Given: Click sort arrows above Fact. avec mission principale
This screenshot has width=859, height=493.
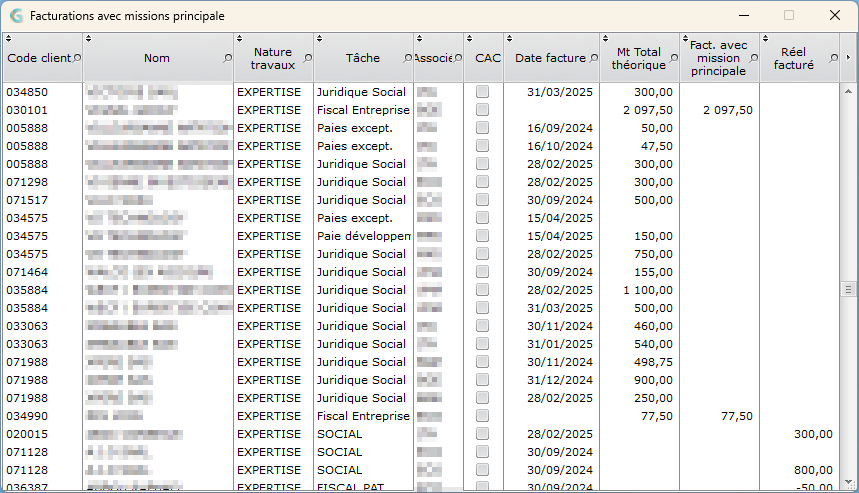Looking at the screenshot, I should click(685, 38).
